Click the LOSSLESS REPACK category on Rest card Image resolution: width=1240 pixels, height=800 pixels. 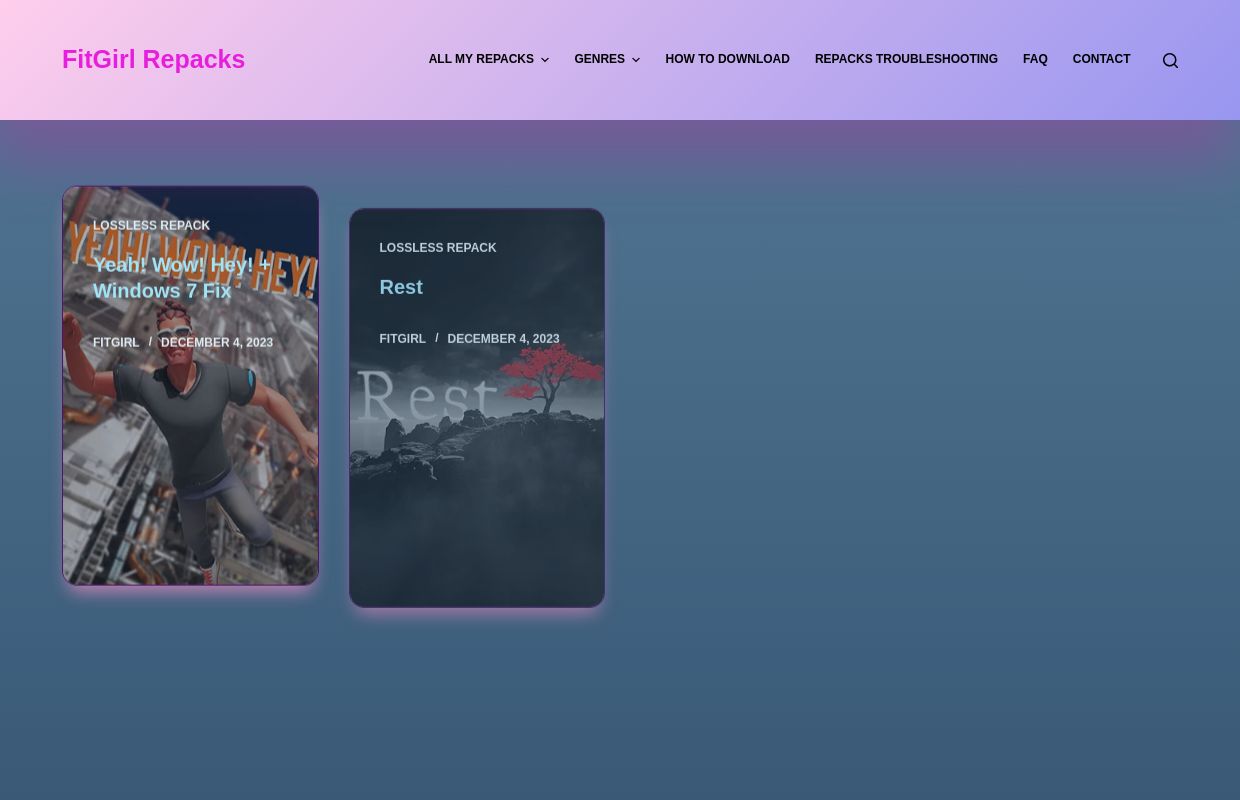click(438, 247)
